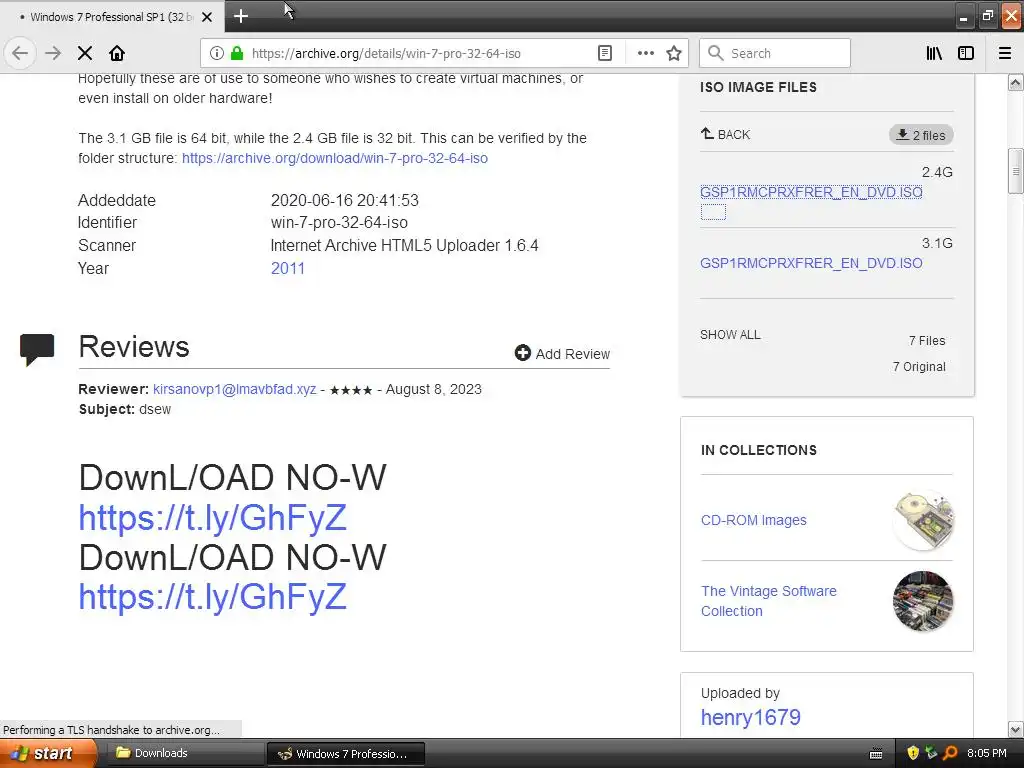Click the Reviews speech bubble icon
Screen dimensions: 1024x768
37,349
